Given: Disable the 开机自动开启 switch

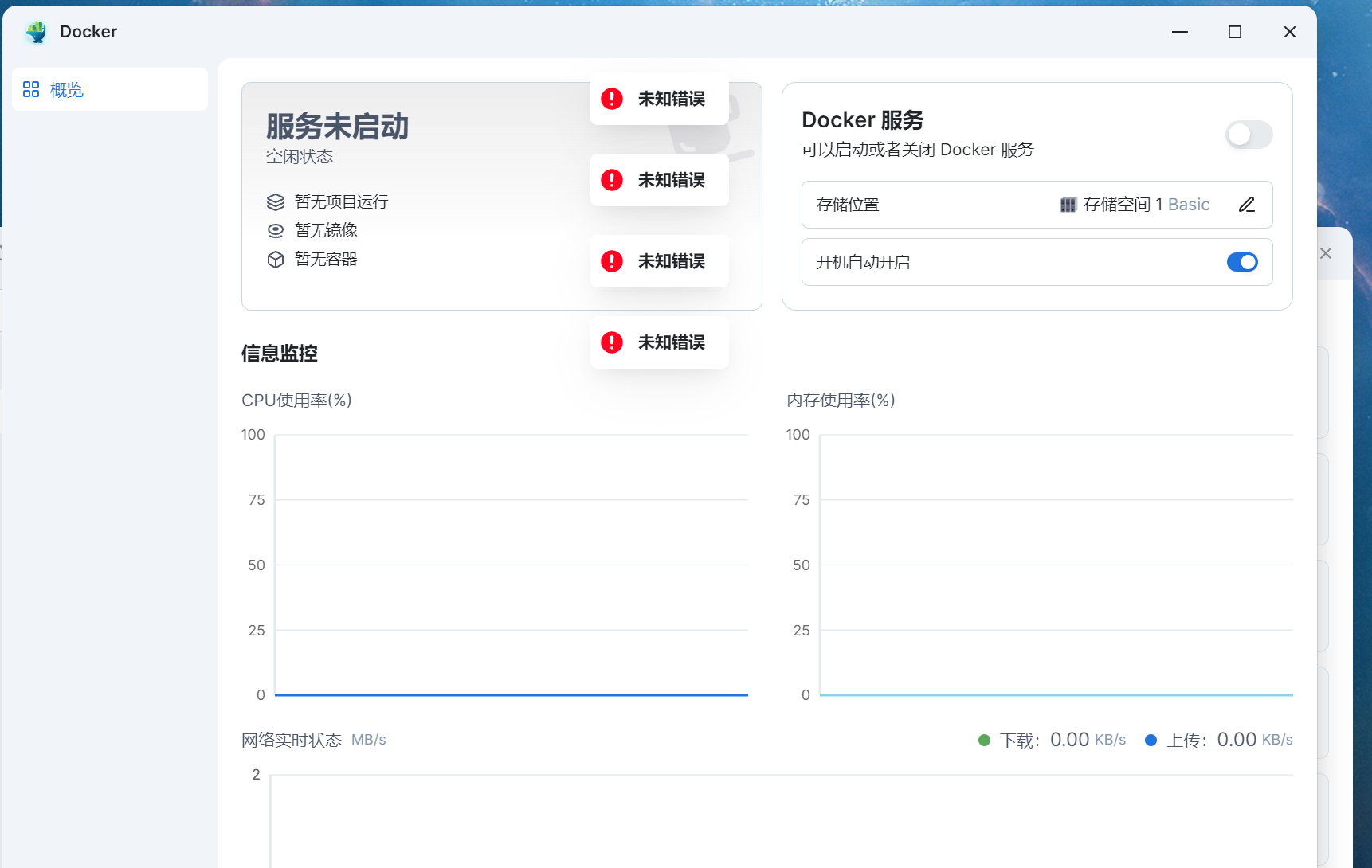Looking at the screenshot, I should coord(1242,262).
